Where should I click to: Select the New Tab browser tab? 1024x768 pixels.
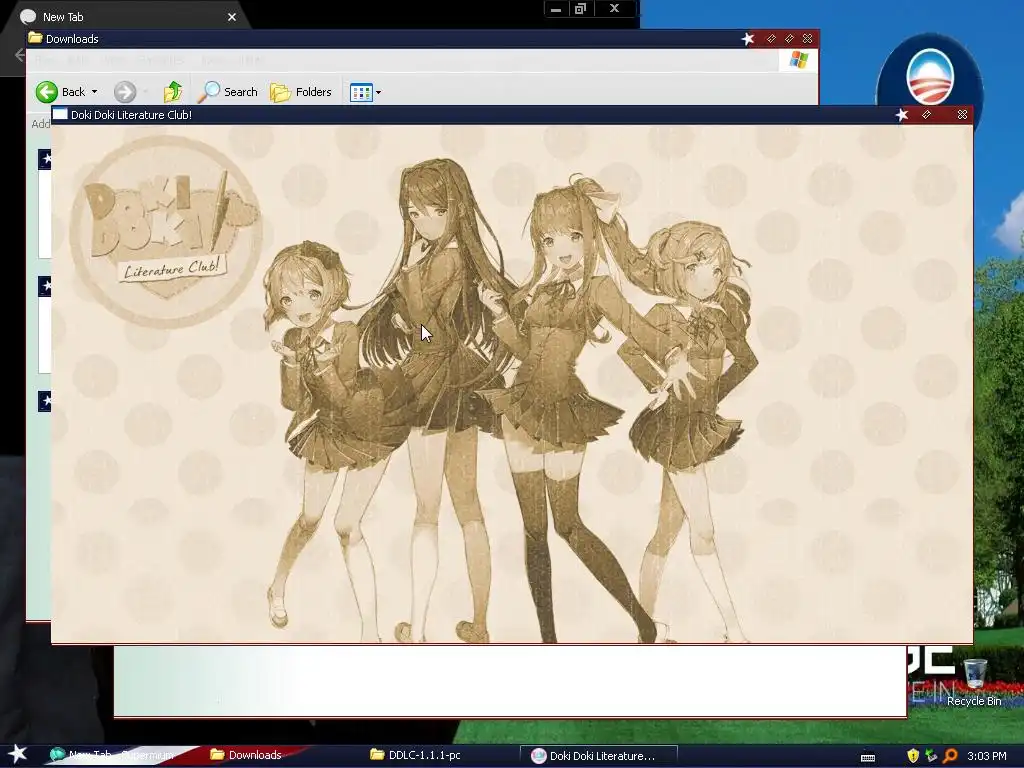tap(127, 17)
